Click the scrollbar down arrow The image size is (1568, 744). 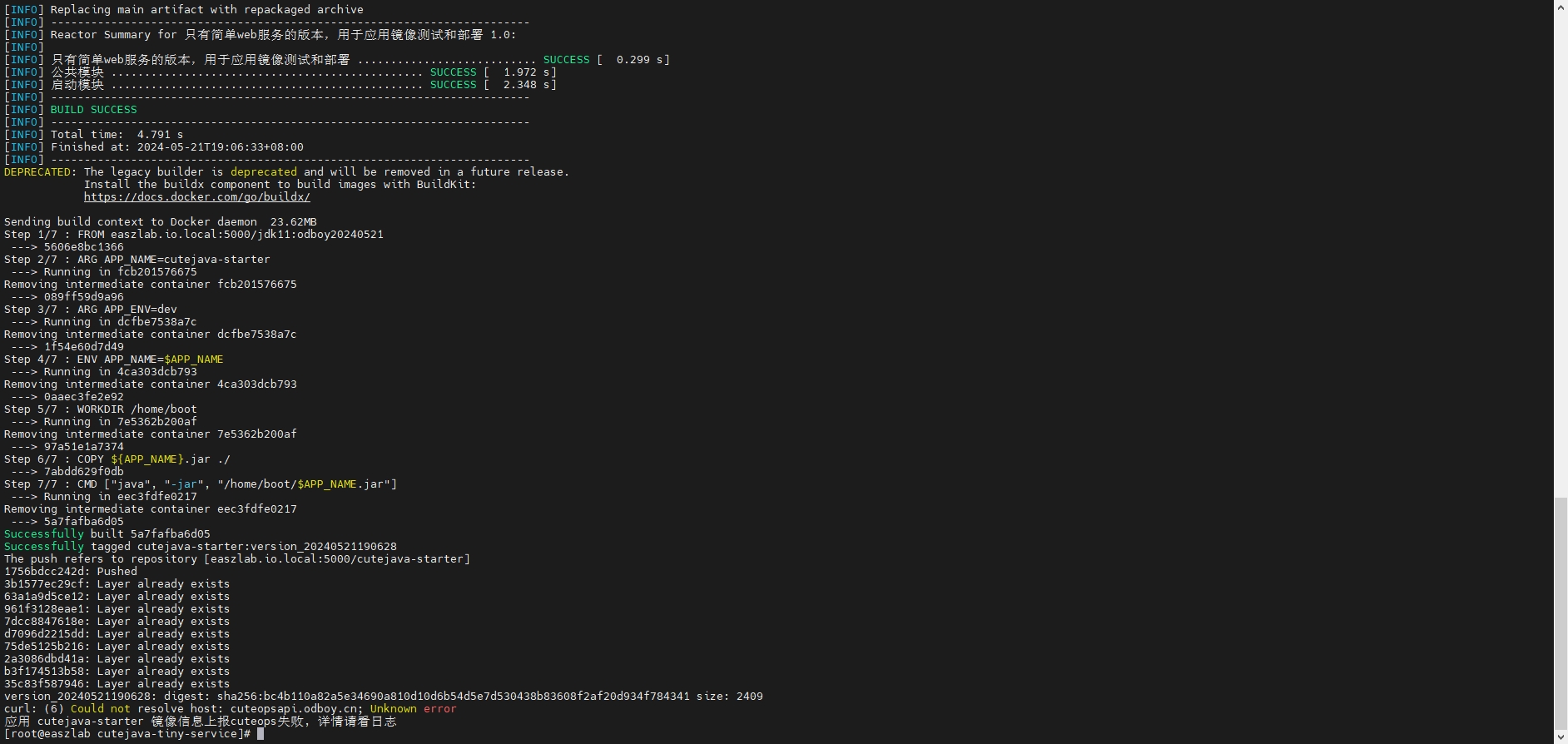(1561, 737)
